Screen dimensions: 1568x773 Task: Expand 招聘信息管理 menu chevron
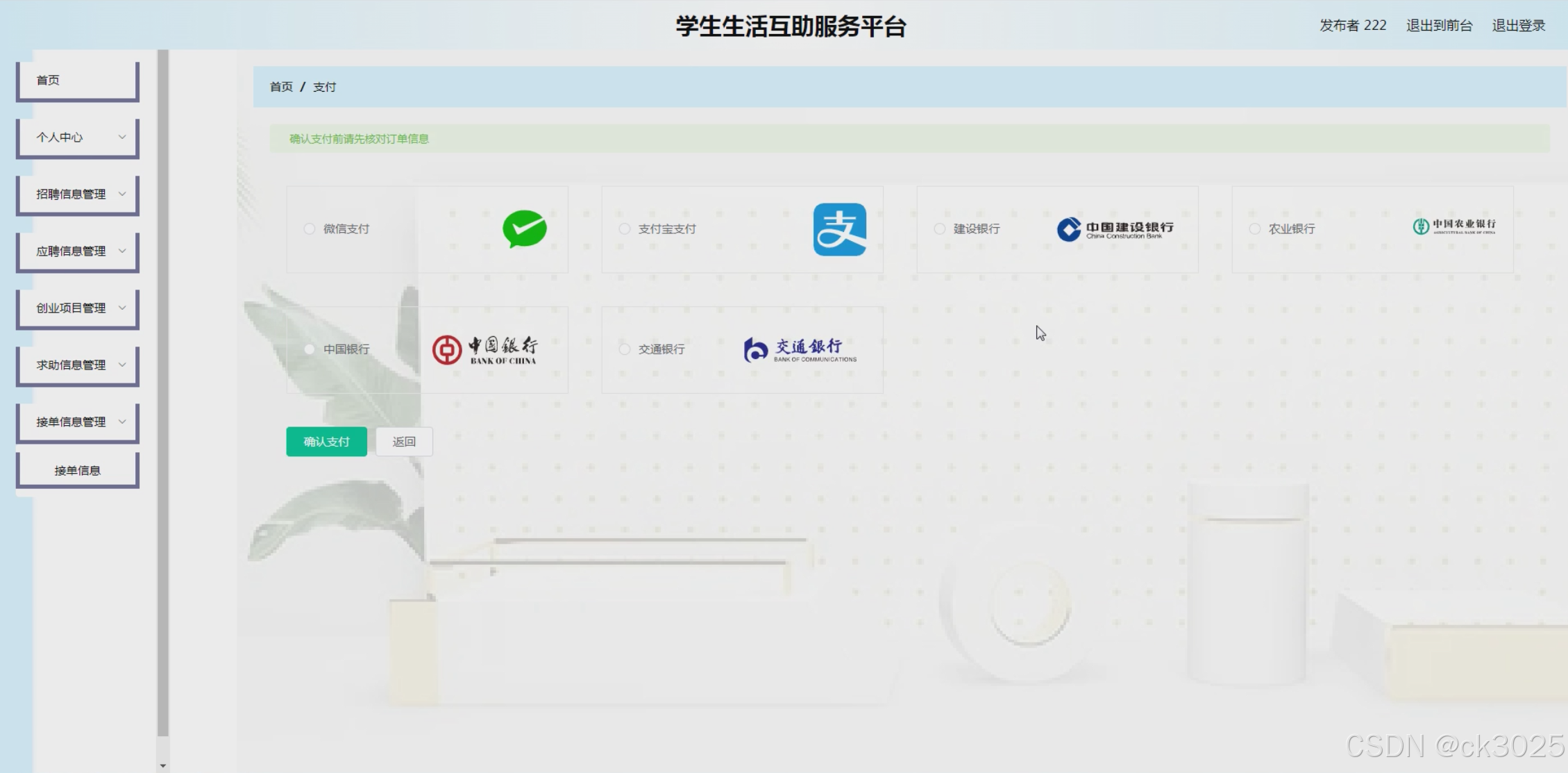(x=122, y=194)
